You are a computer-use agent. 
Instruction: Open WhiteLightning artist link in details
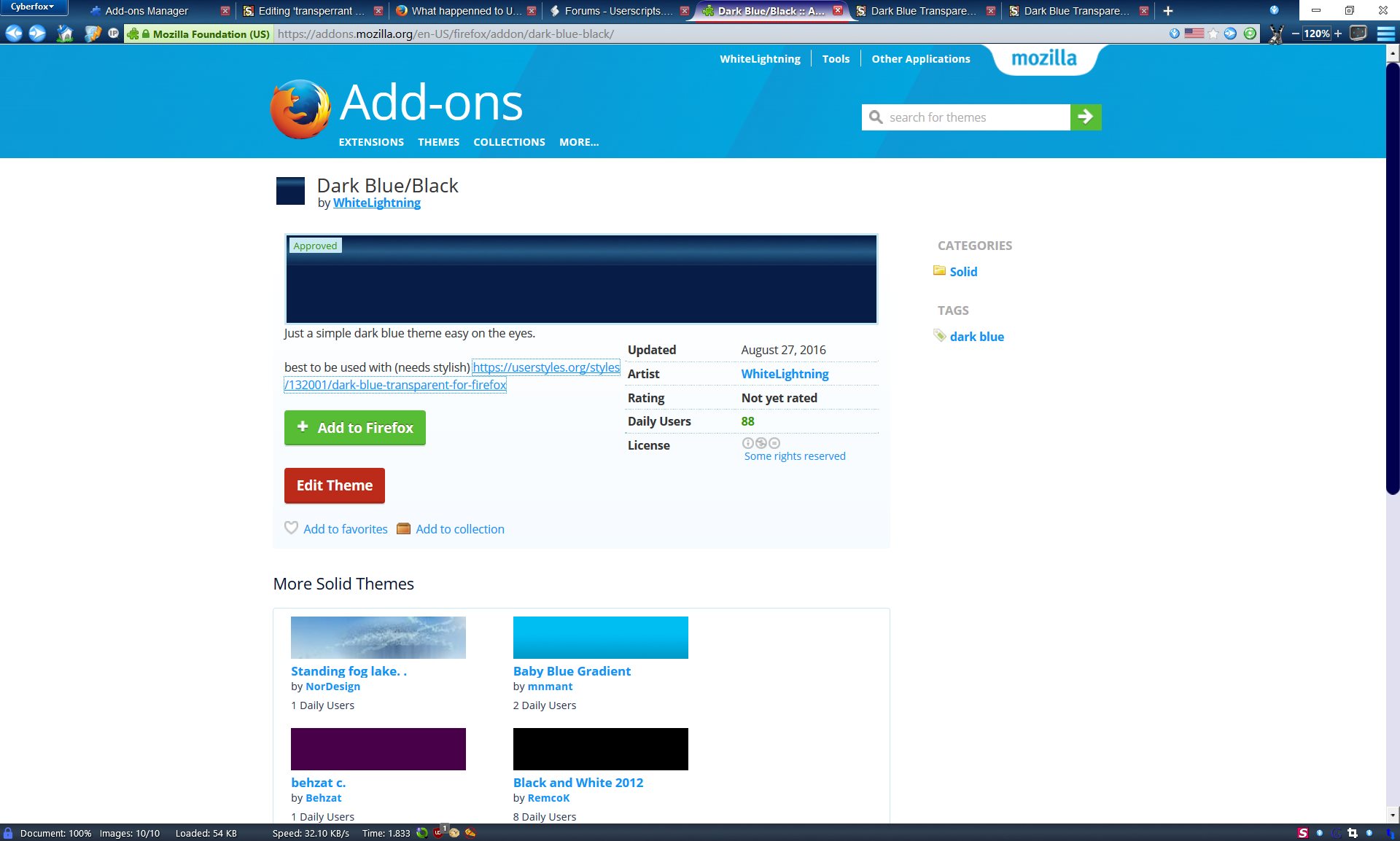pyautogui.click(x=785, y=374)
